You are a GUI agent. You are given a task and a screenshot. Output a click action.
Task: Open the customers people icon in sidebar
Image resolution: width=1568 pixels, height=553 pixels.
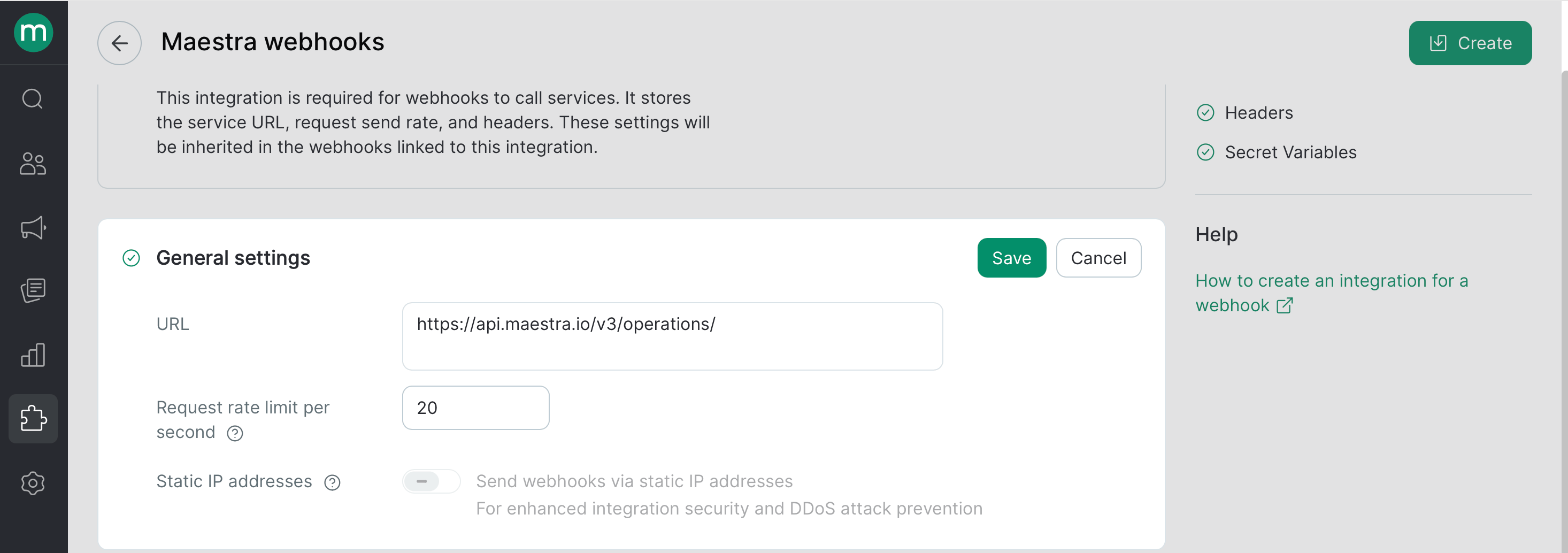pyautogui.click(x=33, y=163)
